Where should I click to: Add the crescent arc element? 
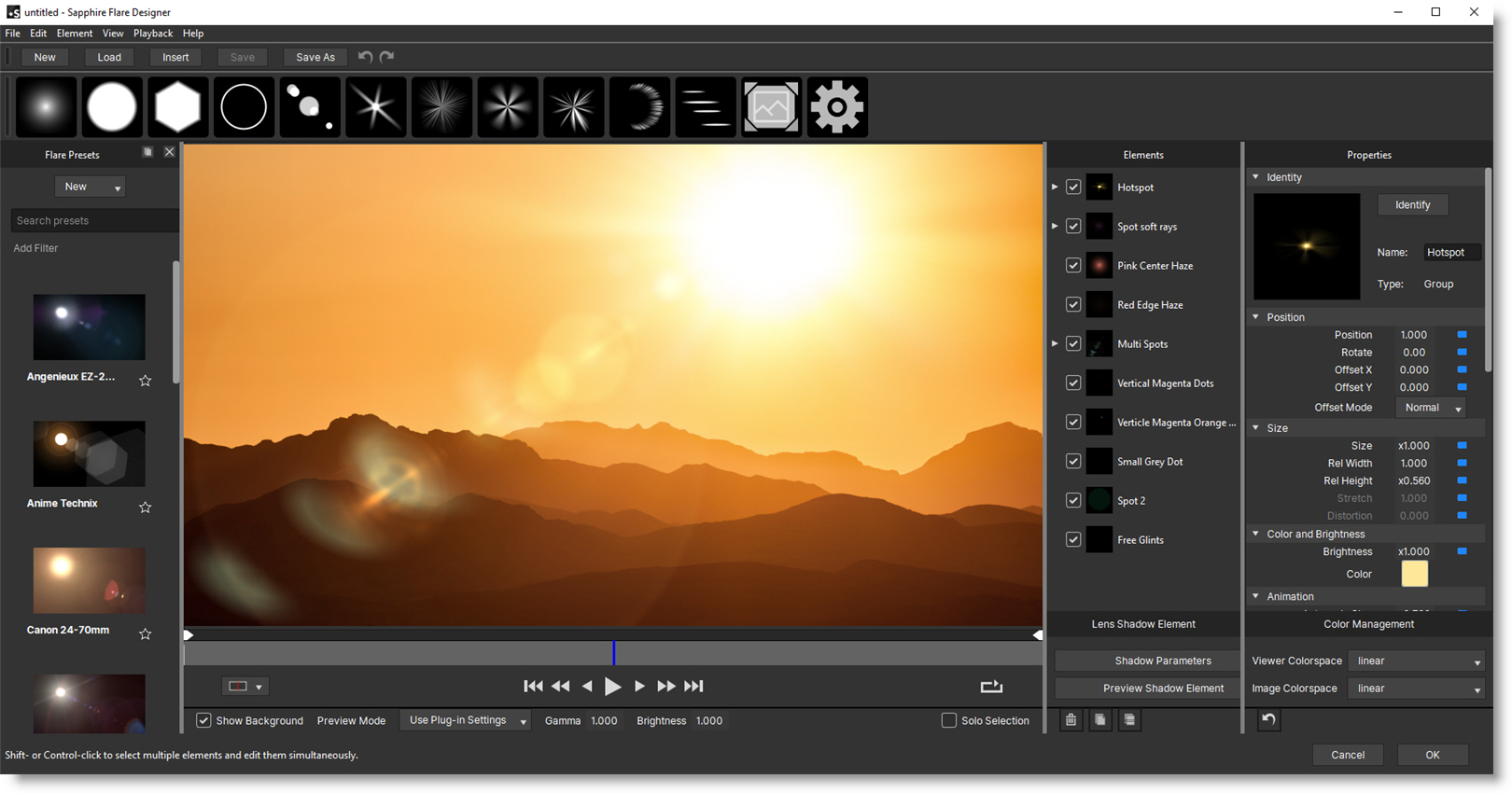[x=639, y=107]
